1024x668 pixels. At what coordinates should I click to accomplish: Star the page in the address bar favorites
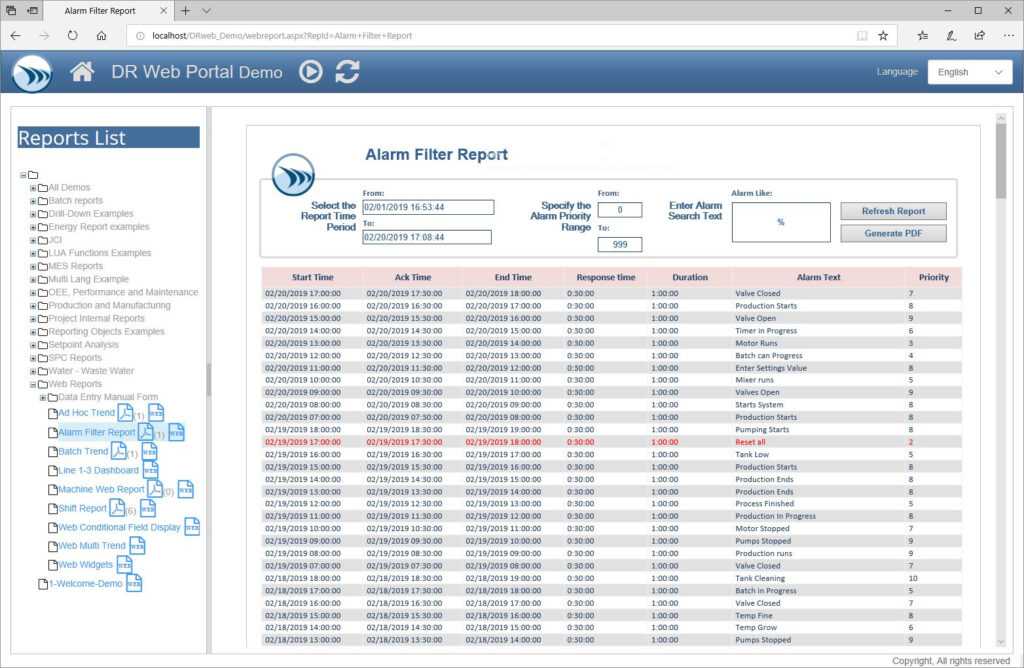click(x=882, y=34)
